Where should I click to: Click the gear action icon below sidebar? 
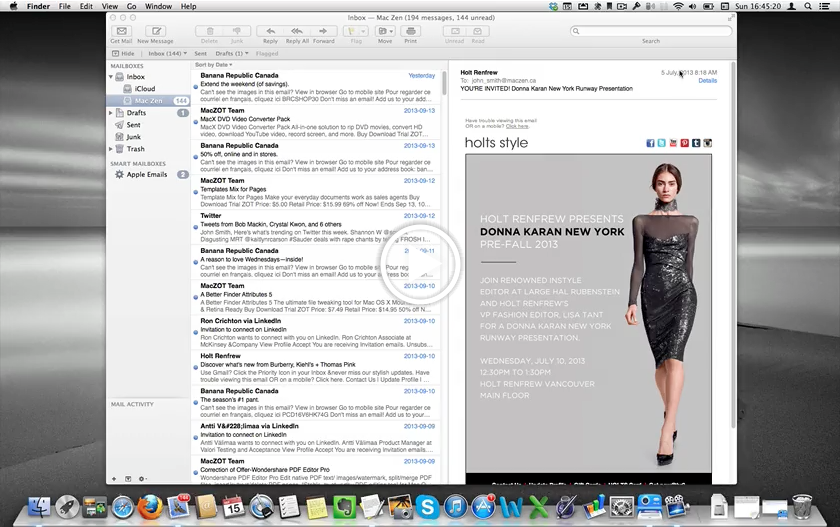click(142, 479)
